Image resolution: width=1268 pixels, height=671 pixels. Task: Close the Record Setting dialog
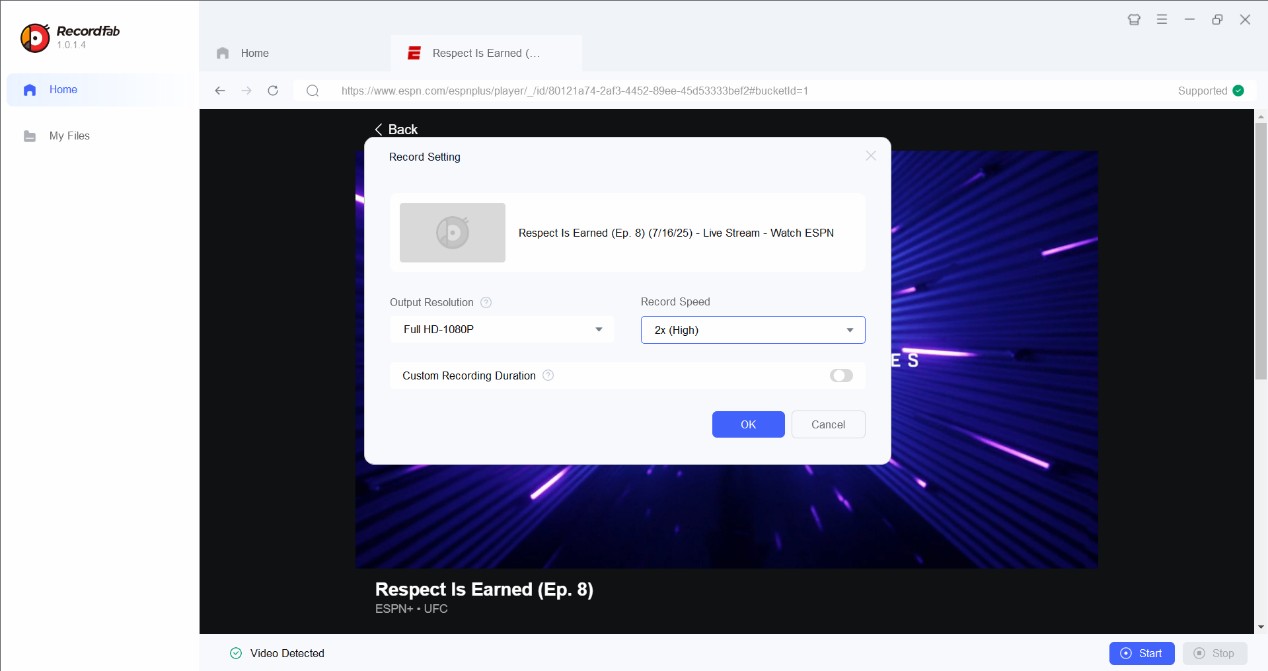tap(871, 155)
